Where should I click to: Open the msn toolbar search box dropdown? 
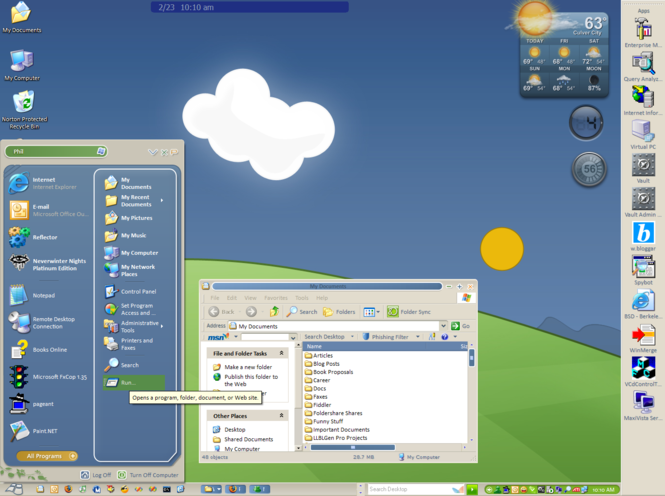pyautogui.click(x=293, y=337)
